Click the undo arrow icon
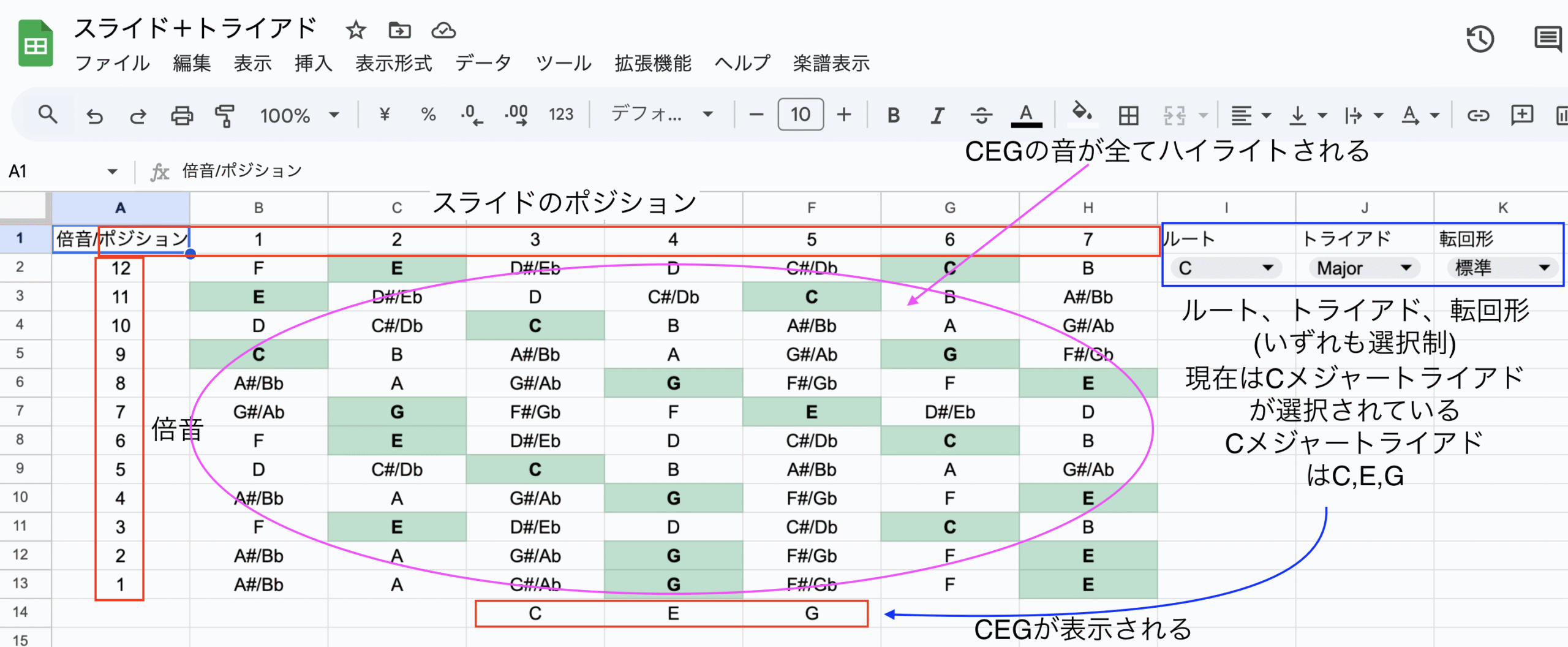 94,115
